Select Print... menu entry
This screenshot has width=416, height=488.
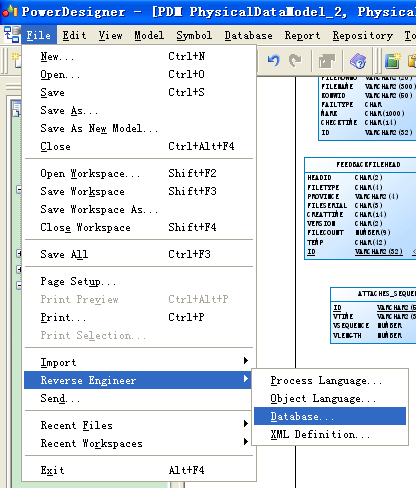[x=138, y=317]
